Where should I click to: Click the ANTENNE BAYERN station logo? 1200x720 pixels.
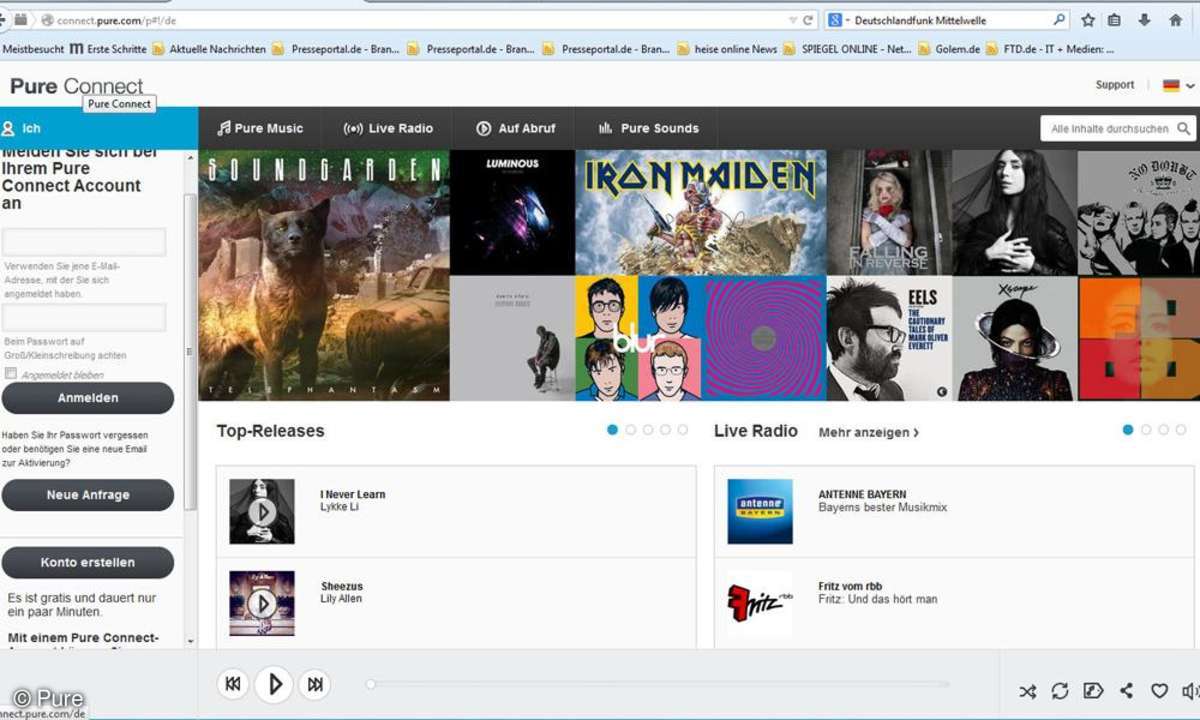tap(760, 512)
